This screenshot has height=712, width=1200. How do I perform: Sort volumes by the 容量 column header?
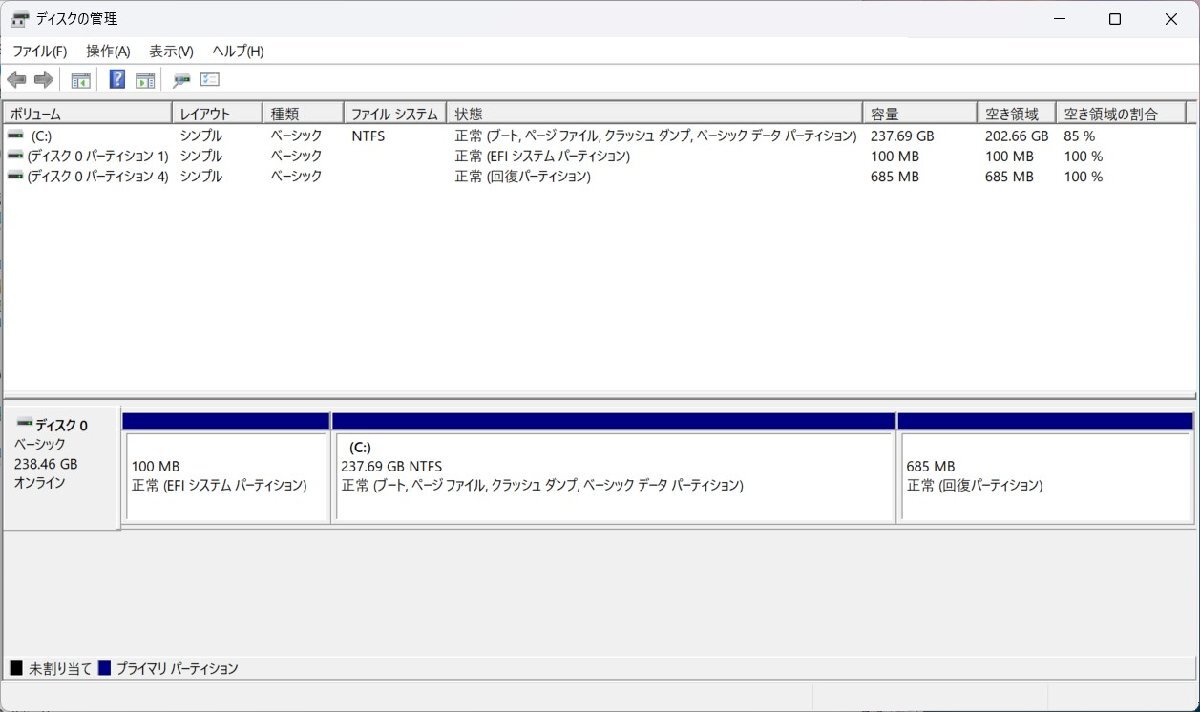pos(915,112)
